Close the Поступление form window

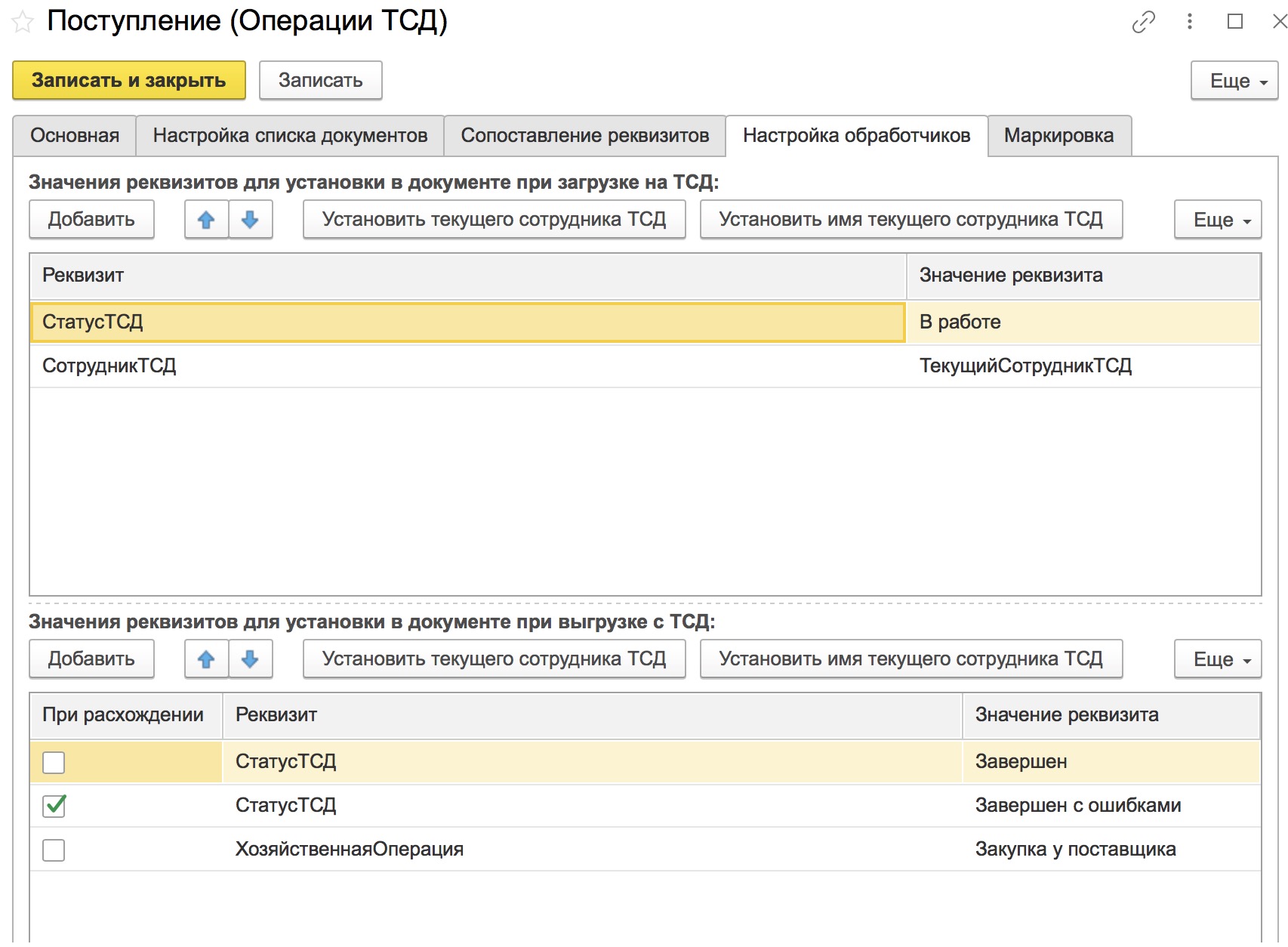click(1279, 21)
